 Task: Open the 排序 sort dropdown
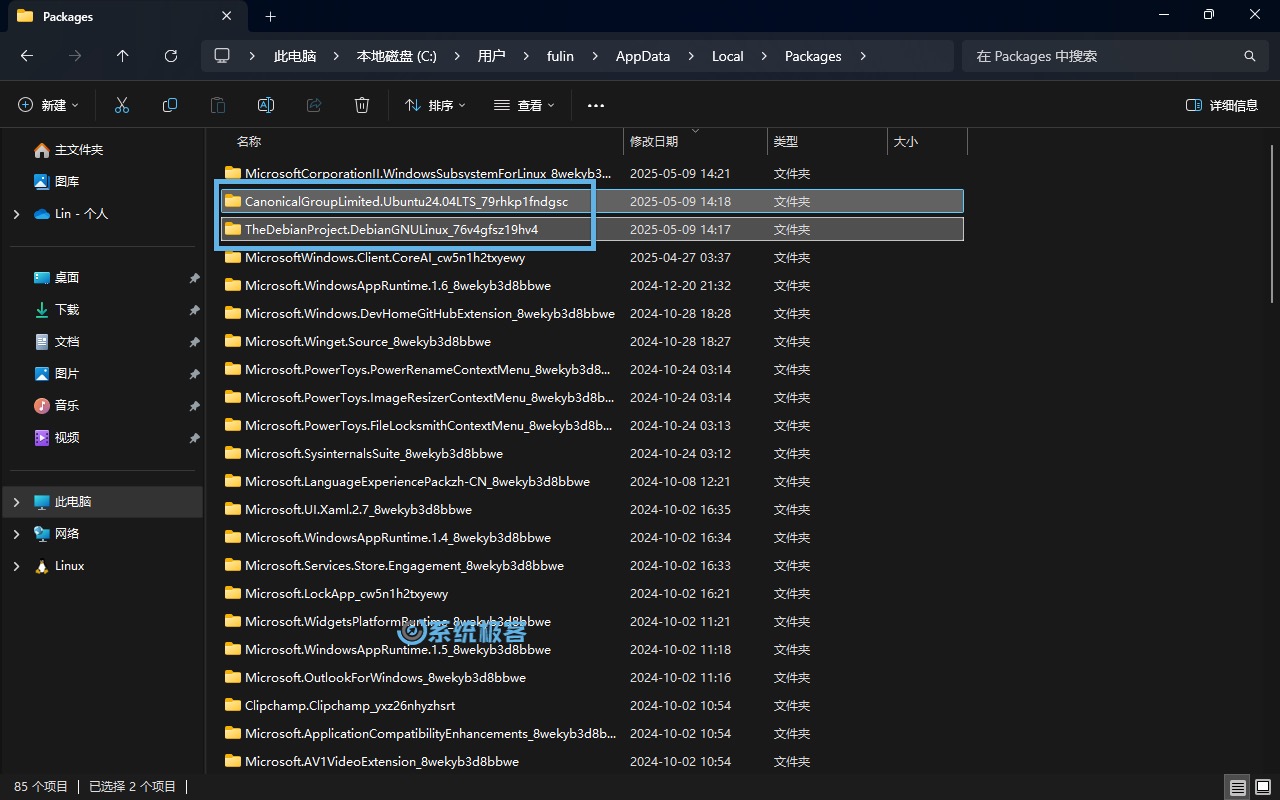[435, 105]
